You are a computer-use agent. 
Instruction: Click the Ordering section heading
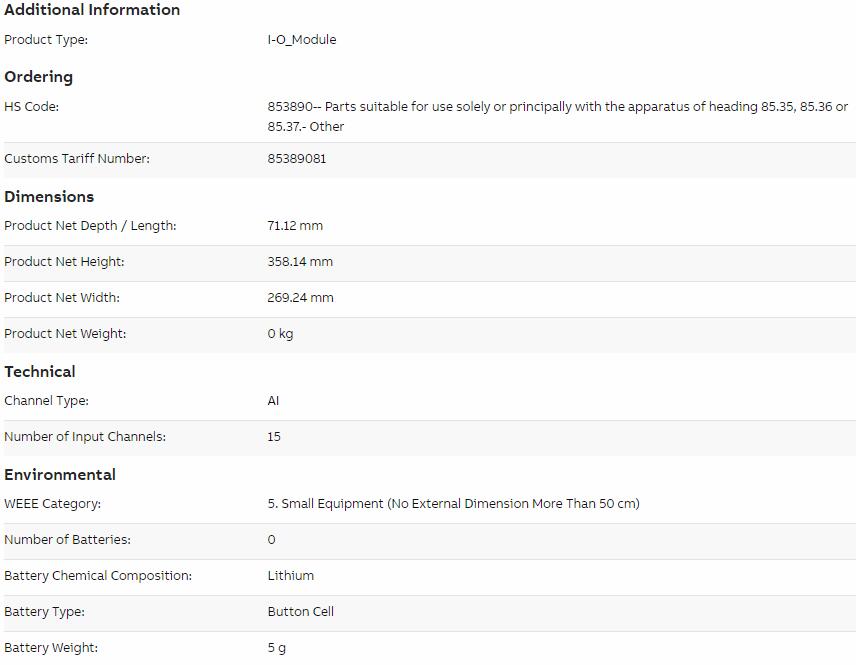coord(38,77)
